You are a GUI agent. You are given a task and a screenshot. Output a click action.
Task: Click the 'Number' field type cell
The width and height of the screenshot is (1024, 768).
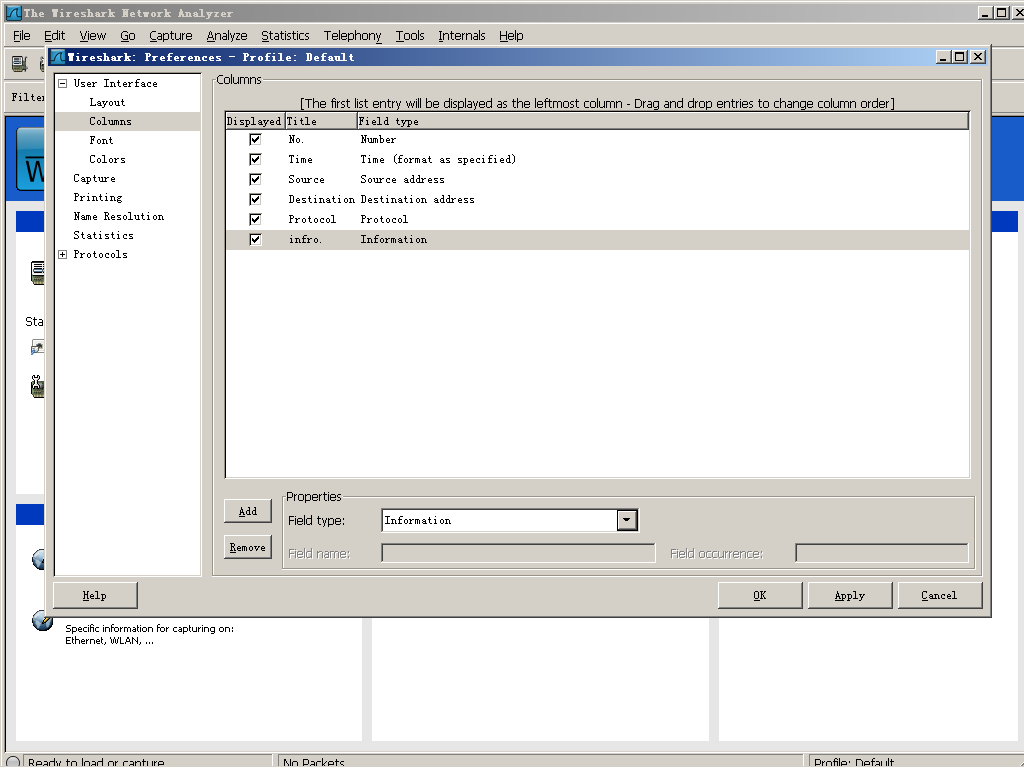(x=378, y=139)
